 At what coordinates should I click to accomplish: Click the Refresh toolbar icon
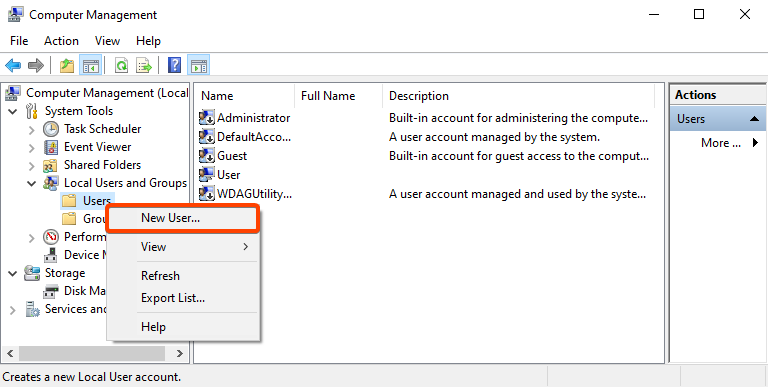pos(121,65)
